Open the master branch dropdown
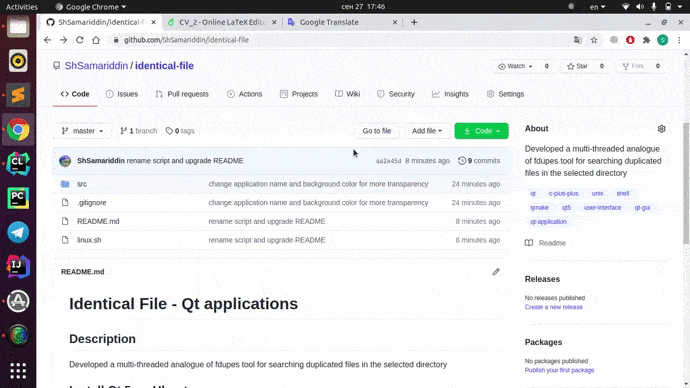Image resolution: width=690 pixels, height=388 pixels. pyautogui.click(x=83, y=131)
